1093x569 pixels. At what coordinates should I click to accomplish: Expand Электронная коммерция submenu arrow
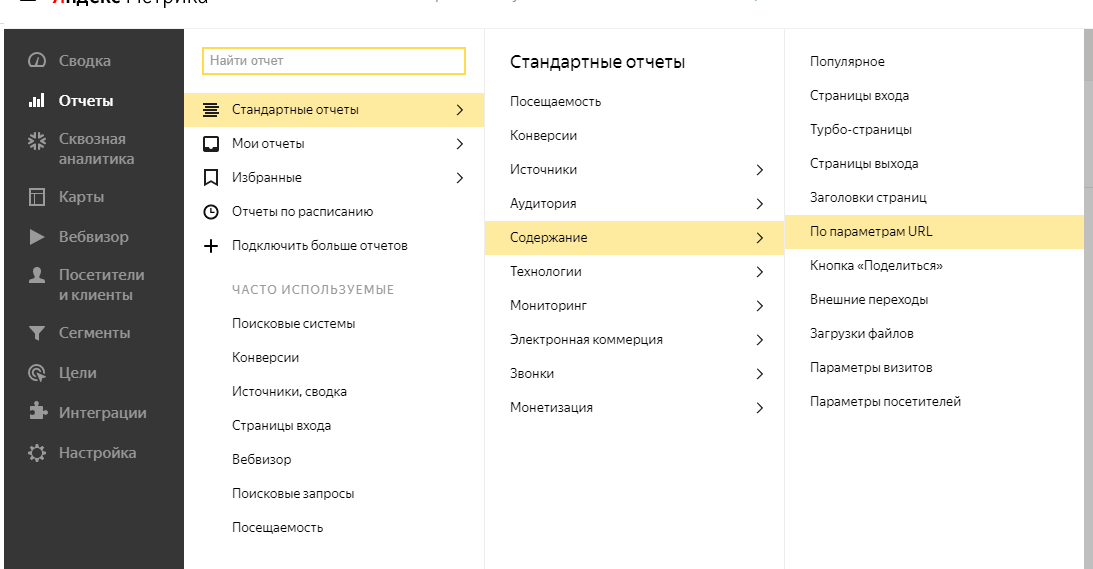tap(760, 340)
